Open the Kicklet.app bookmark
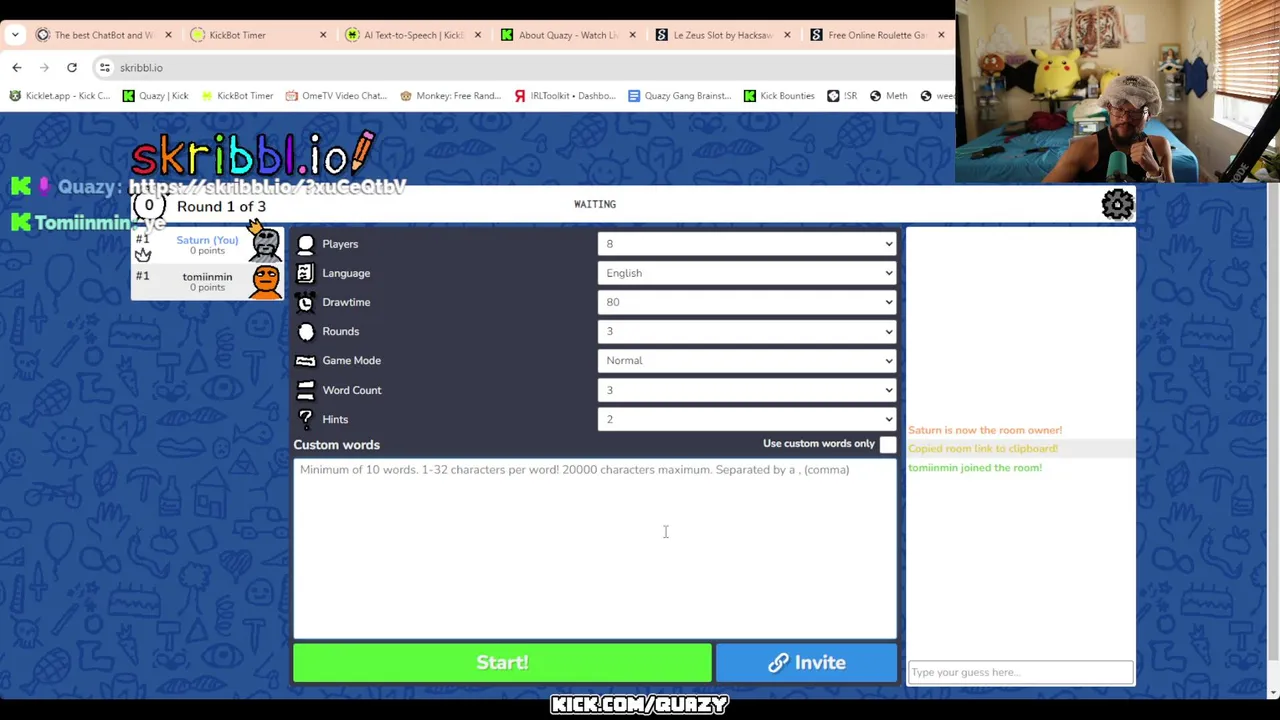 [60, 96]
